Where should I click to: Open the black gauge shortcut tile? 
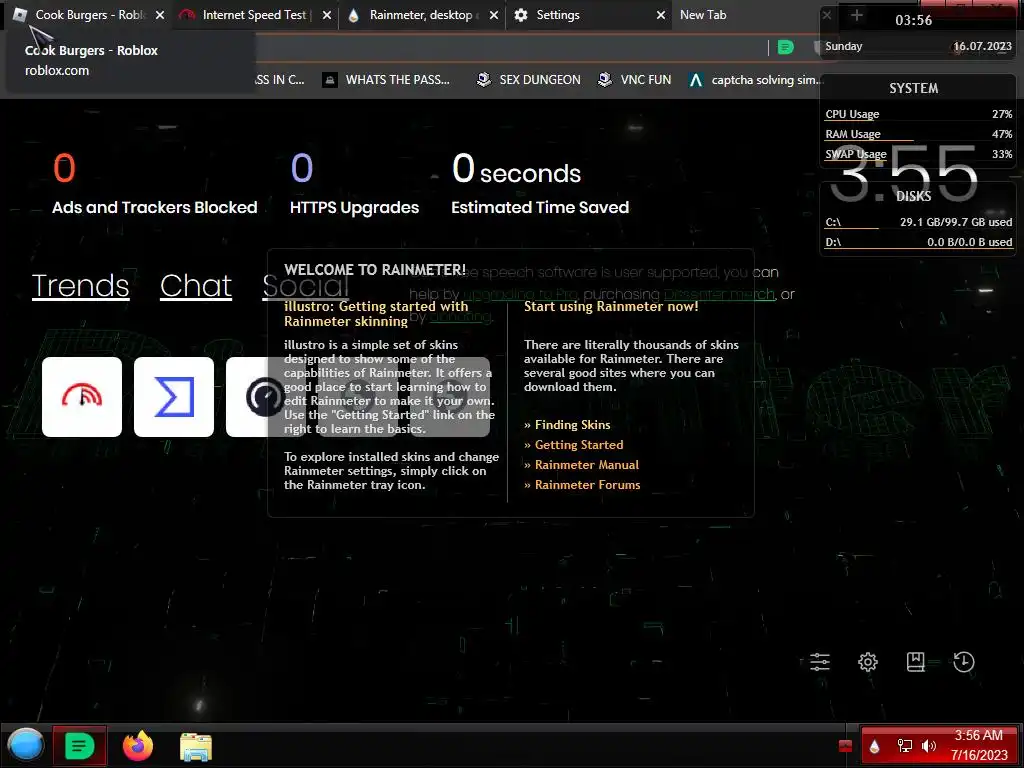(265, 397)
